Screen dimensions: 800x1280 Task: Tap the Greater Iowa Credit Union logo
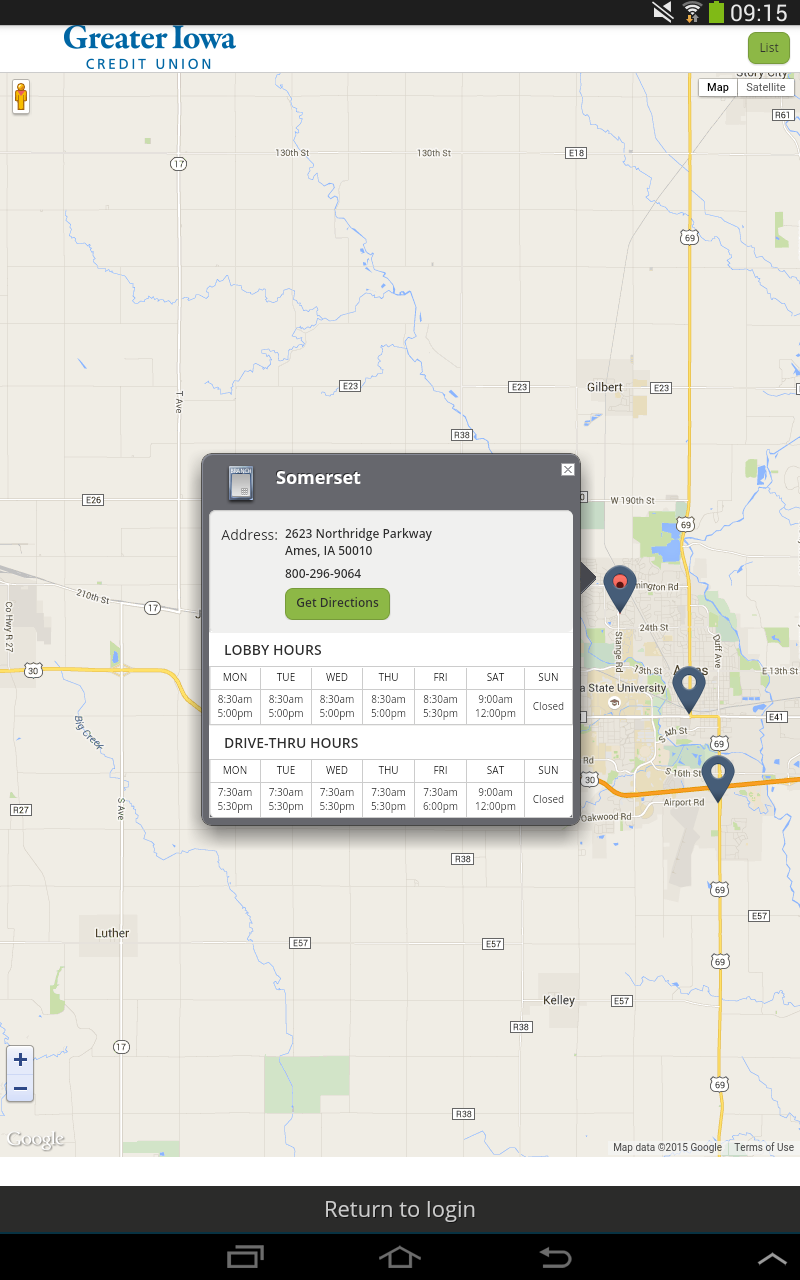pyautogui.click(x=149, y=48)
